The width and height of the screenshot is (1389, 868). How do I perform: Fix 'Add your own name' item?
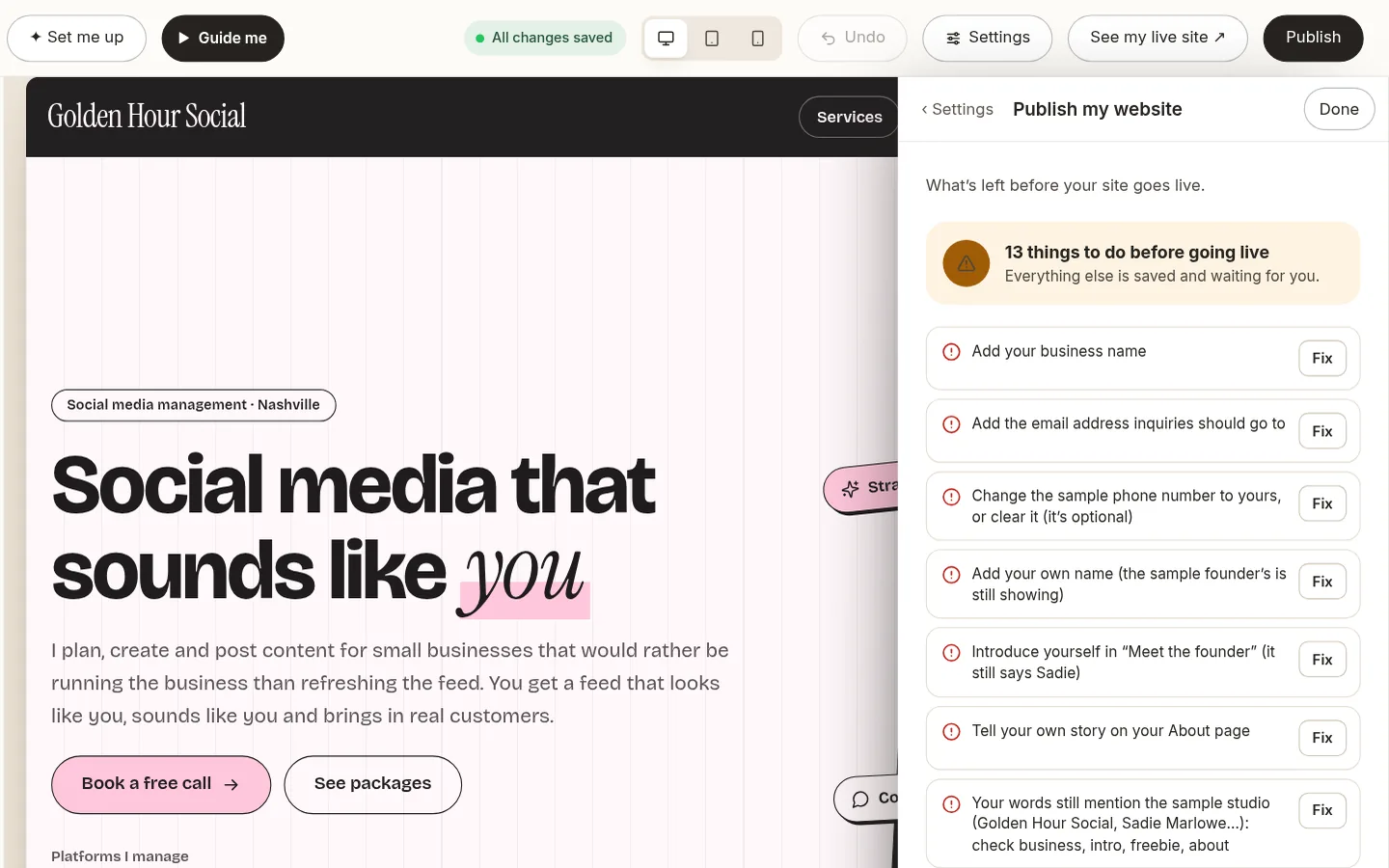pos(1322,582)
